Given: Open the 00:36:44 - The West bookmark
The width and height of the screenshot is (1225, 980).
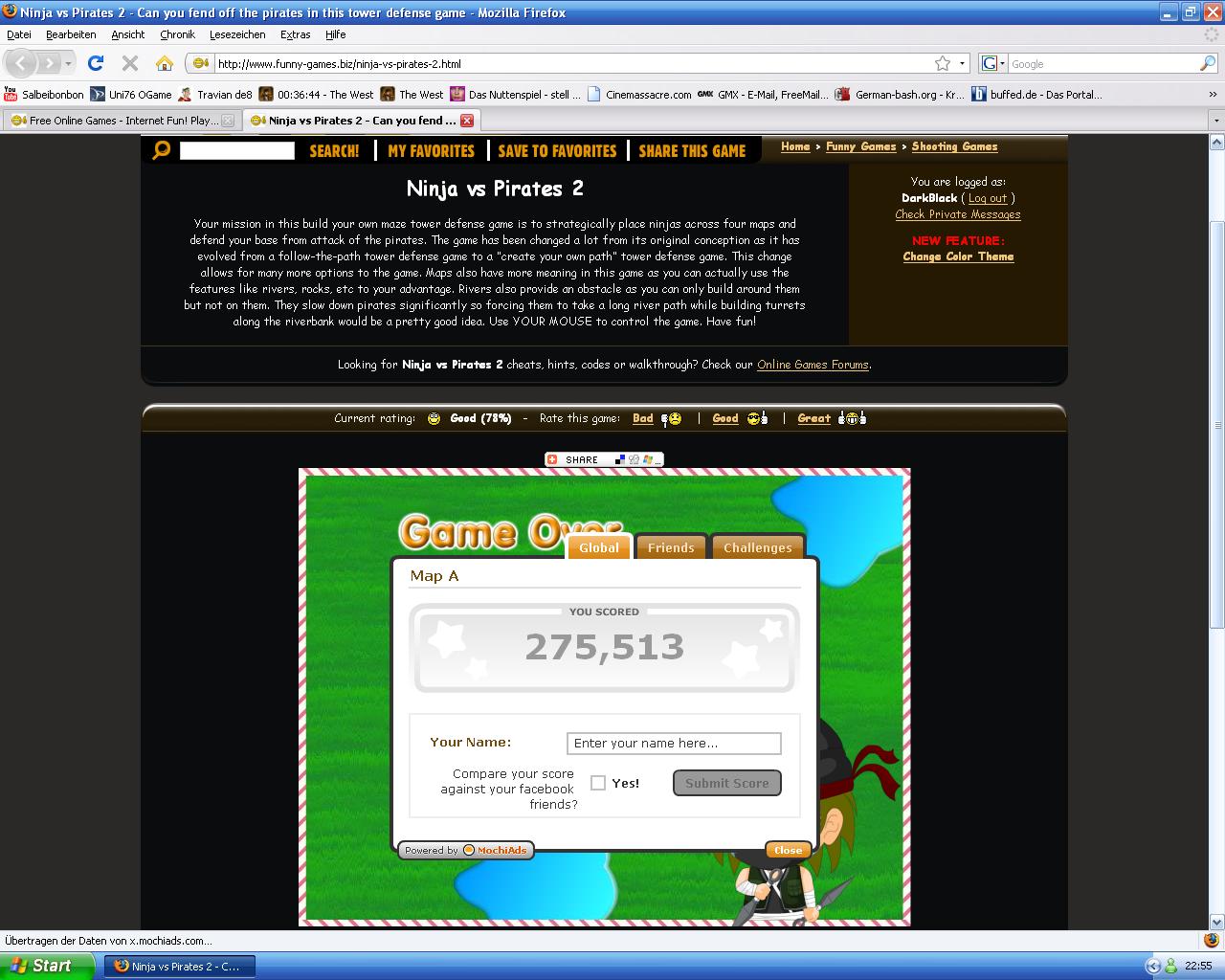Looking at the screenshot, I should [x=317, y=95].
